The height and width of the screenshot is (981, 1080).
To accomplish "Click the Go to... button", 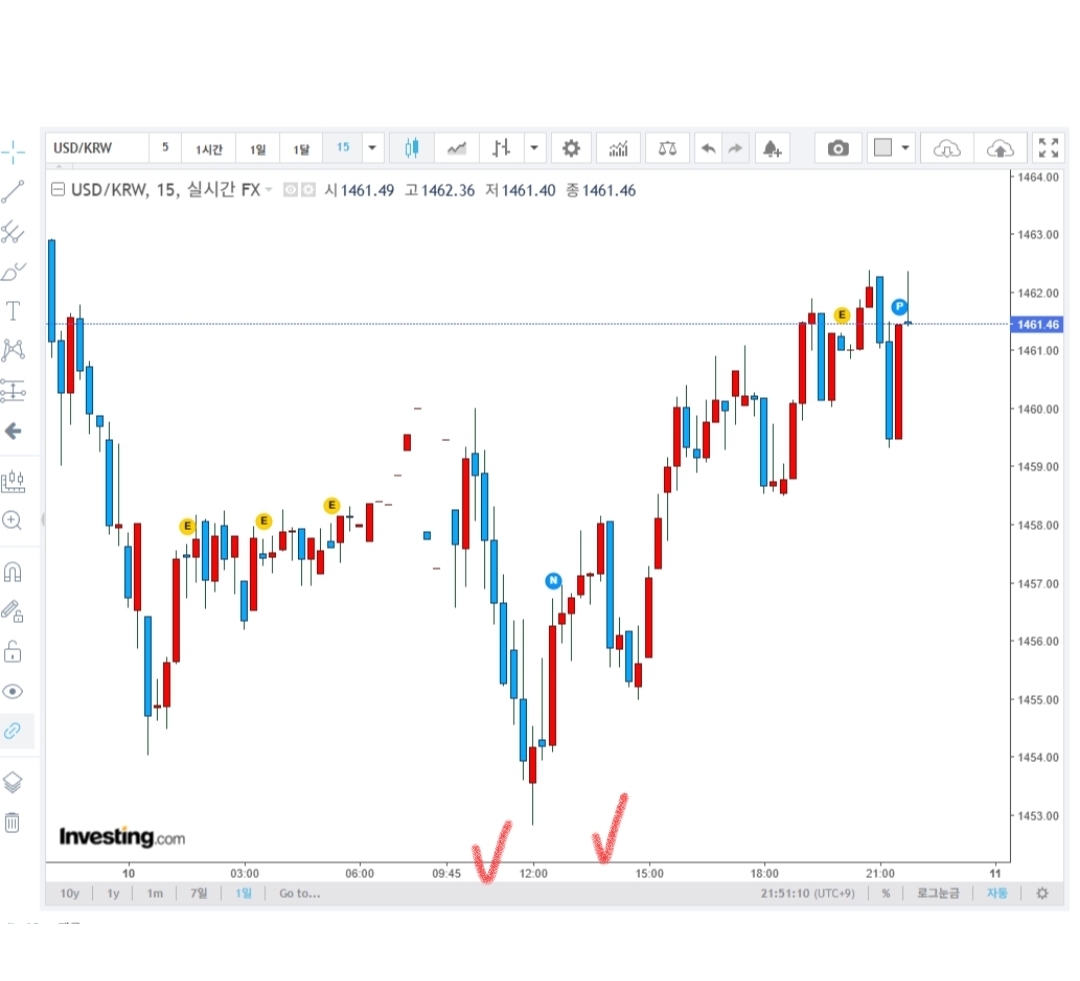I will pos(300,893).
